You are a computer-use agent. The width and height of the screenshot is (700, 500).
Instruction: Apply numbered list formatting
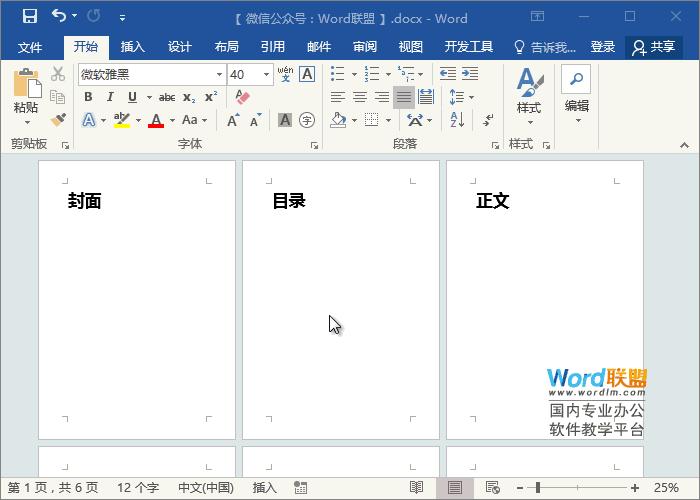pos(371,74)
